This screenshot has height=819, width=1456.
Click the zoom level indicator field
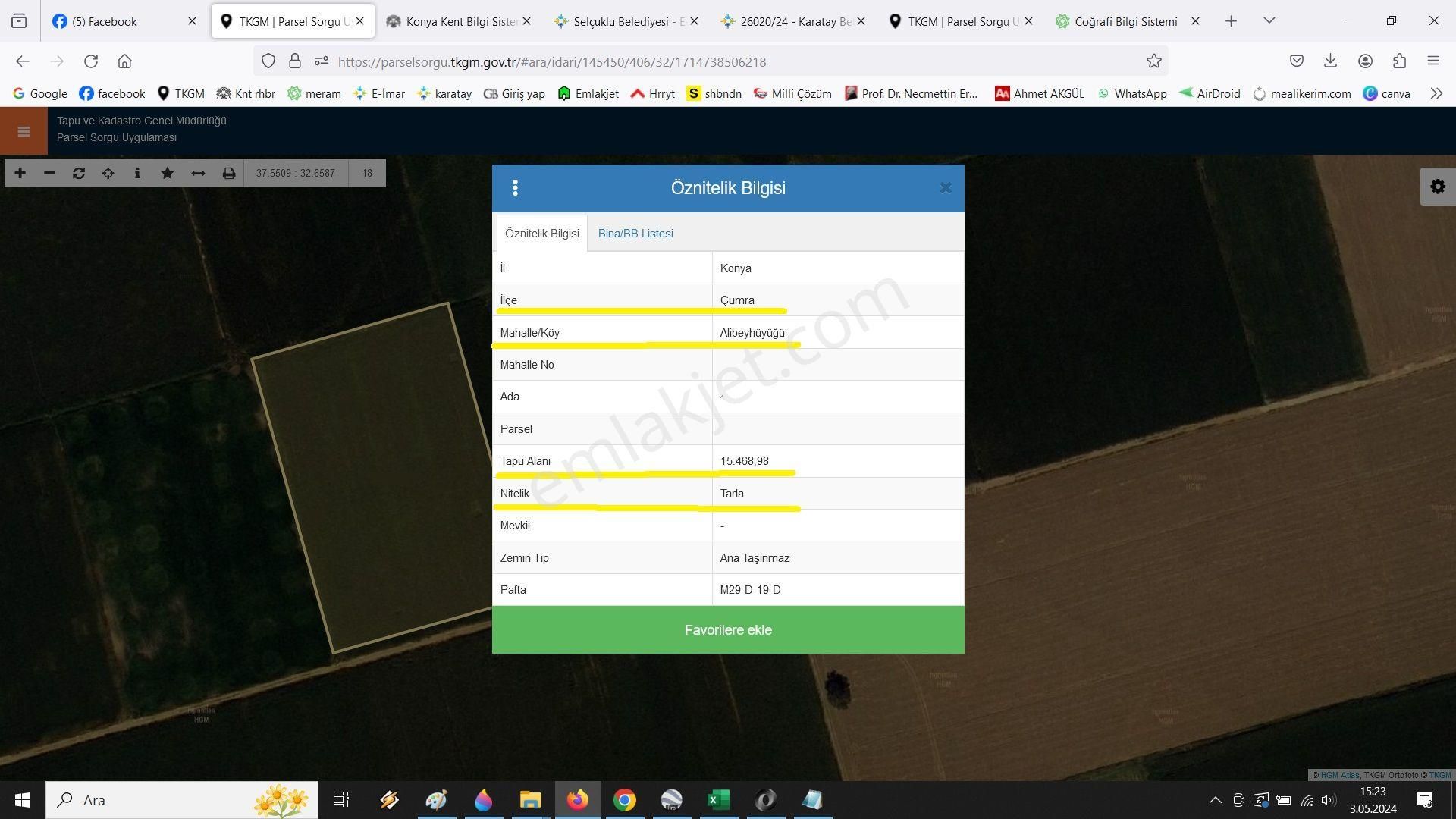pyautogui.click(x=366, y=172)
